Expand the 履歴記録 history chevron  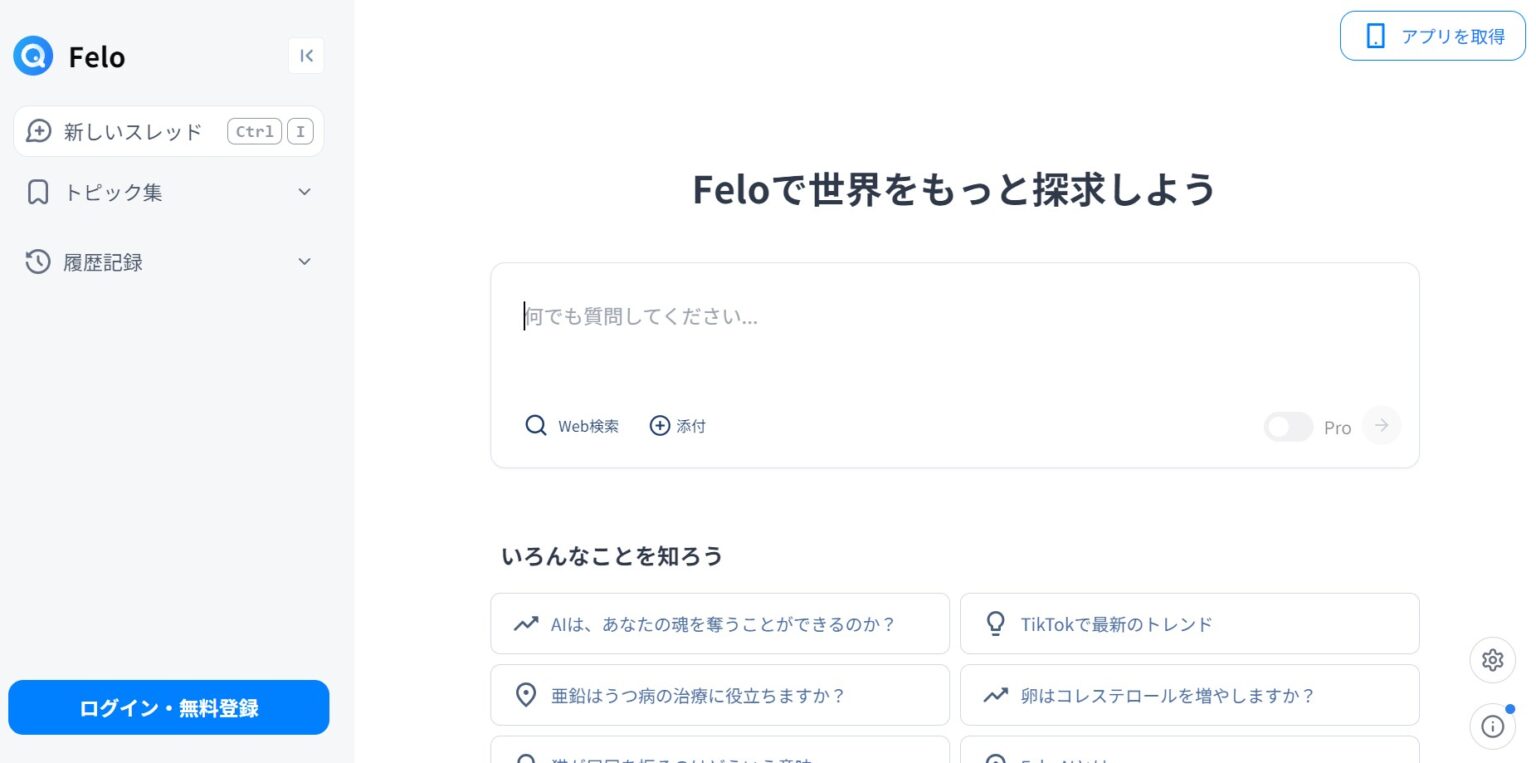point(304,262)
